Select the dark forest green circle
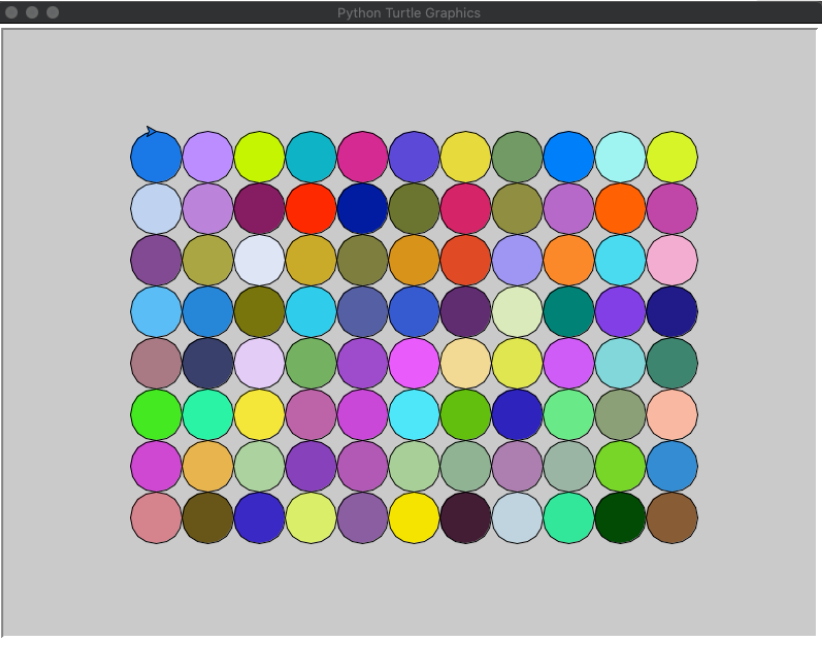 (x=622, y=519)
